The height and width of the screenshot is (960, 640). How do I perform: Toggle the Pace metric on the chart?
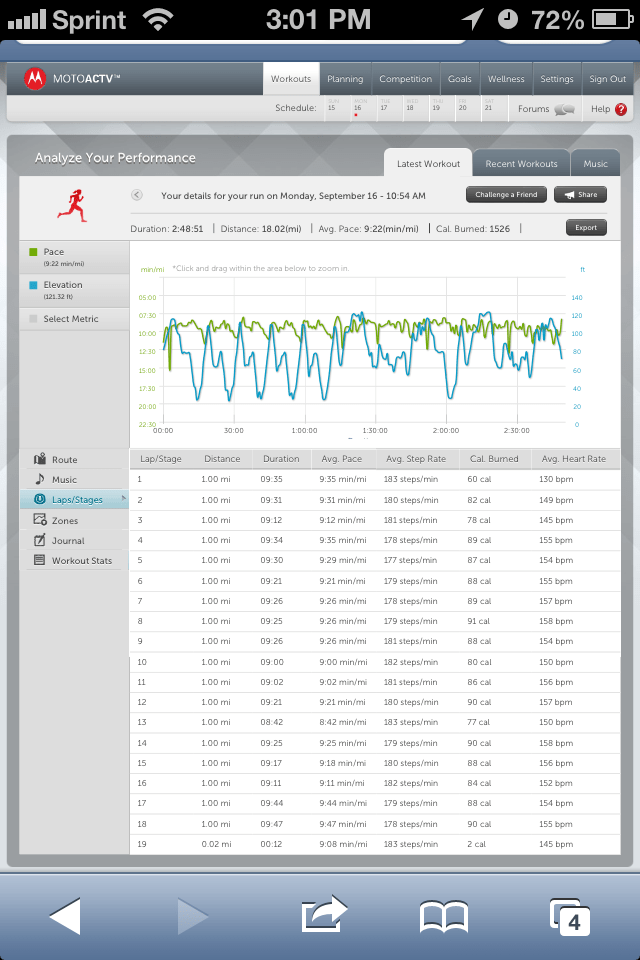click(x=73, y=257)
